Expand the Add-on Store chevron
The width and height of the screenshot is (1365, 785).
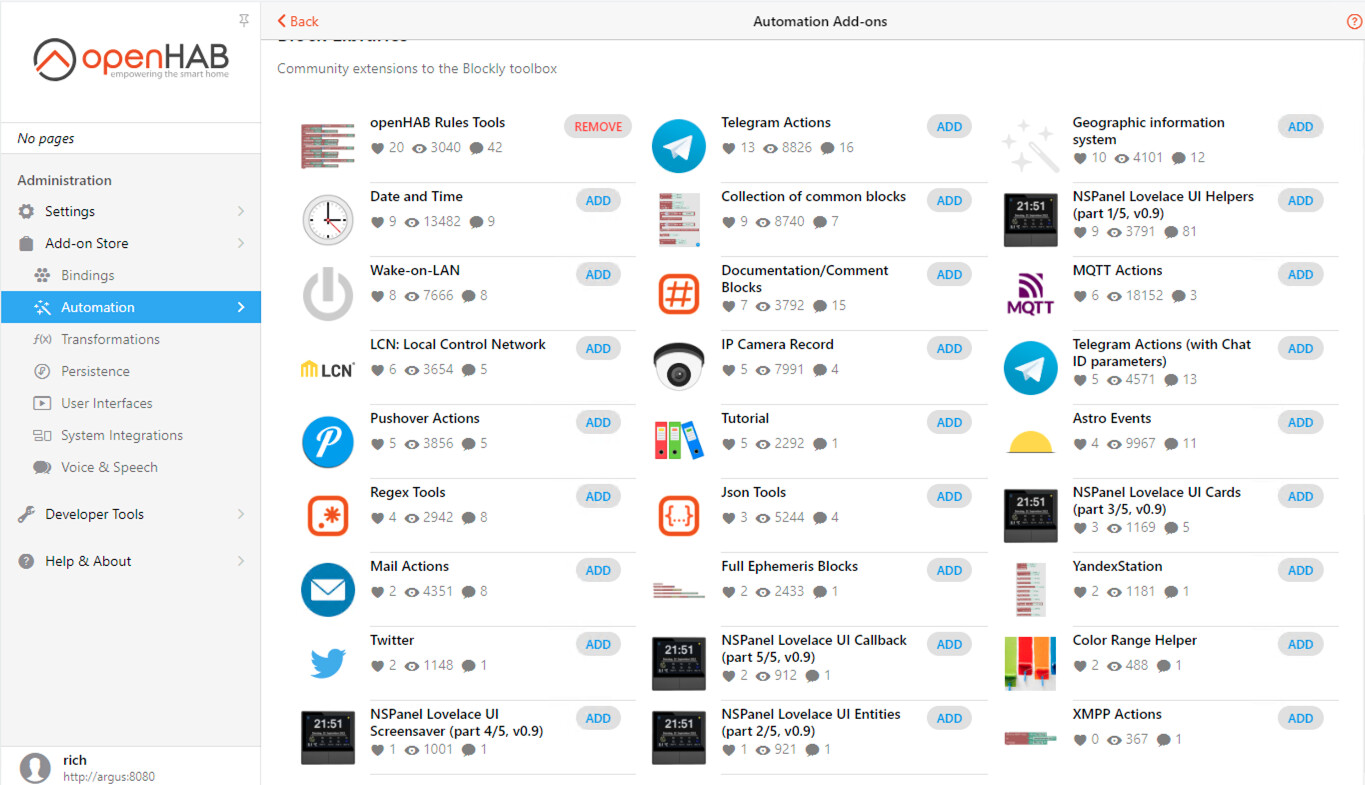(241, 244)
